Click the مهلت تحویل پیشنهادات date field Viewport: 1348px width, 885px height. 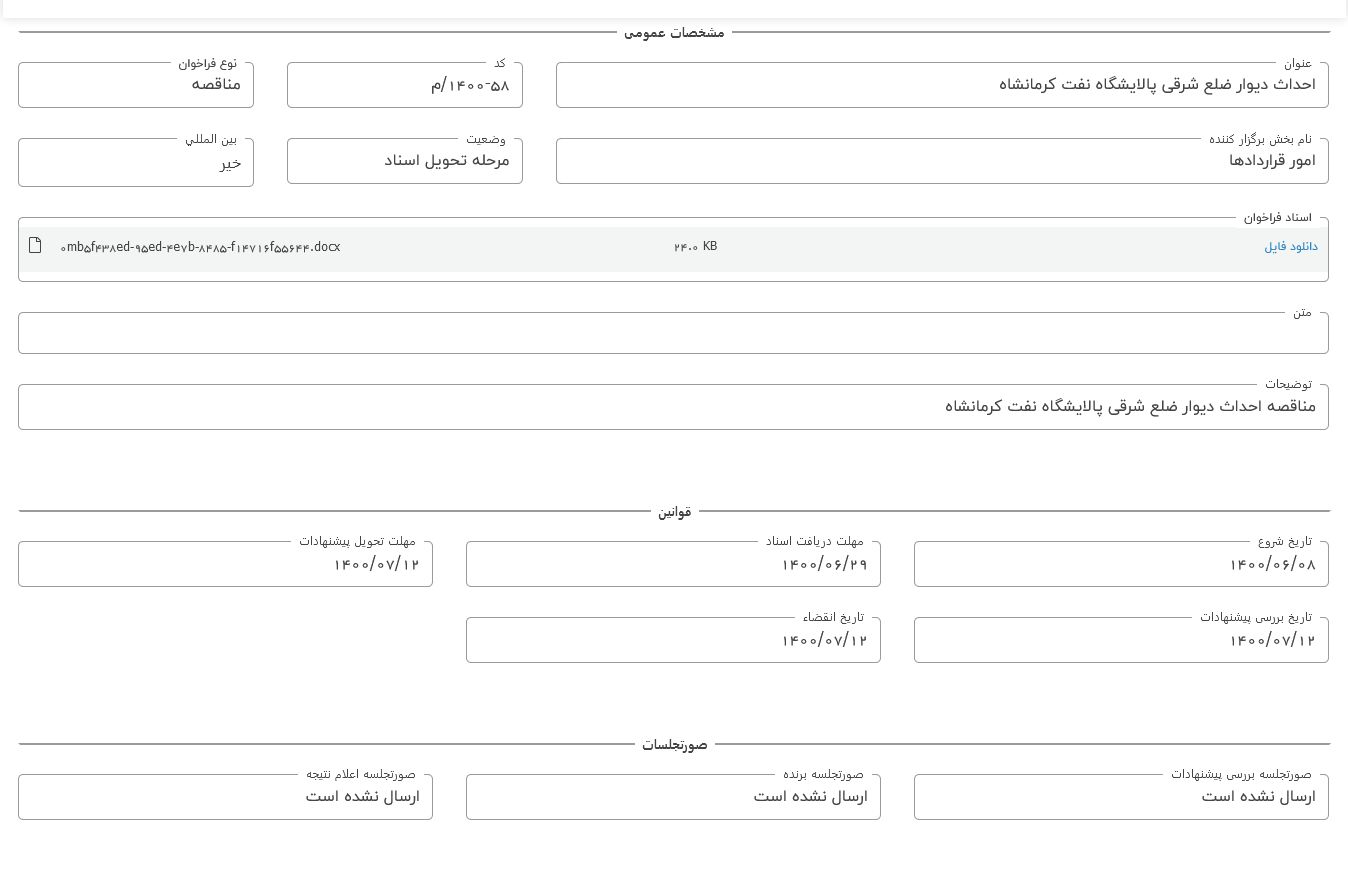[225, 564]
